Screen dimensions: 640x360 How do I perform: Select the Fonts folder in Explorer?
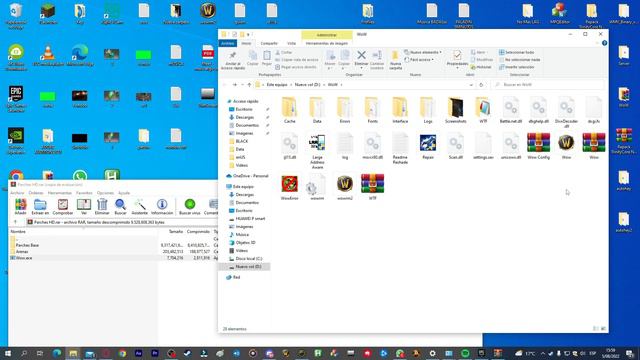372,111
